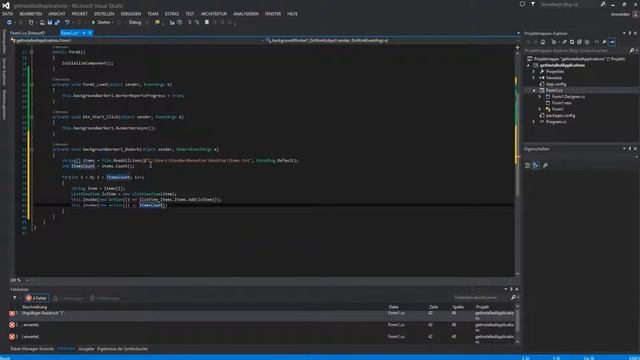This screenshot has width=640, height=360.
Task: Select Form1.resx in Projektmappen-Explorer
Action: click(x=562, y=103)
